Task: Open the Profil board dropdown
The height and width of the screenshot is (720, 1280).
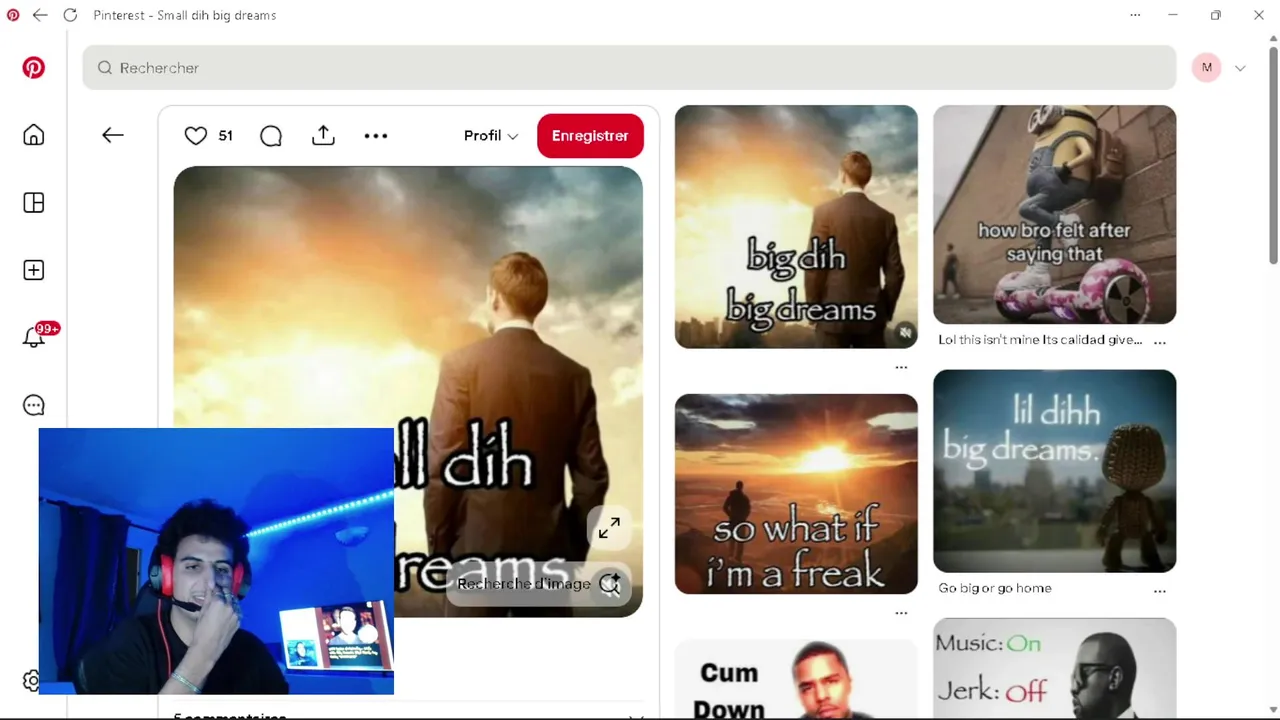Action: pyautogui.click(x=491, y=136)
